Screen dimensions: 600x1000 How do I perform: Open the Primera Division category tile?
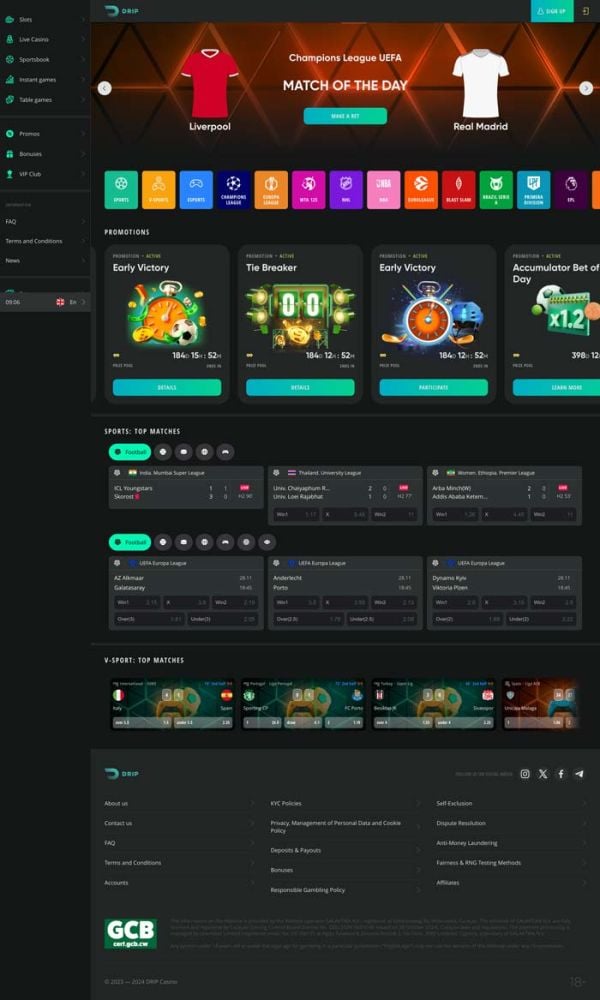pyautogui.click(x=534, y=190)
